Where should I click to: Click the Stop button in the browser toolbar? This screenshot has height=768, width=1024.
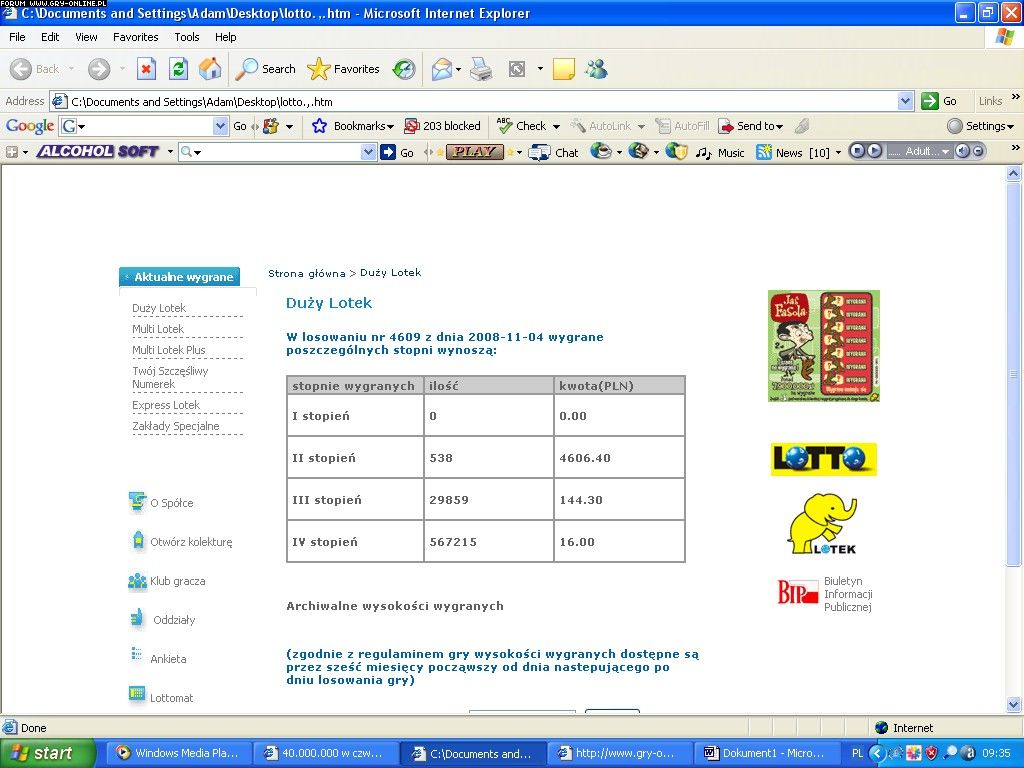point(146,69)
